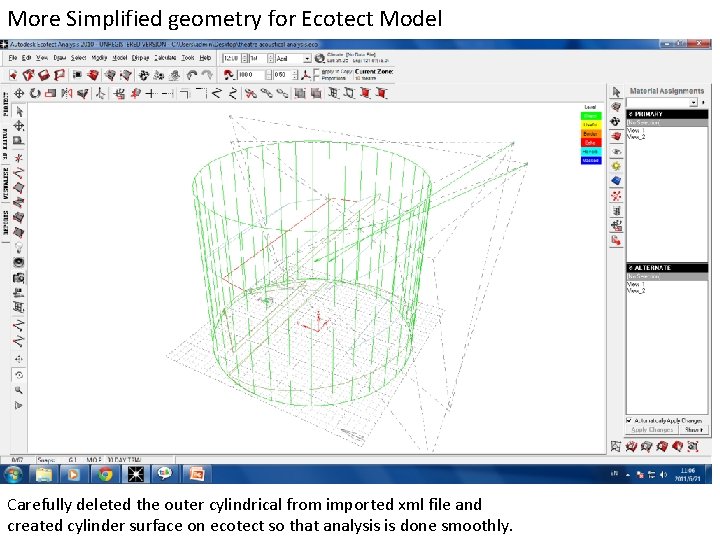Click the Link objects chain icon
The height and width of the screenshot is (540, 720).
click(x=267, y=94)
